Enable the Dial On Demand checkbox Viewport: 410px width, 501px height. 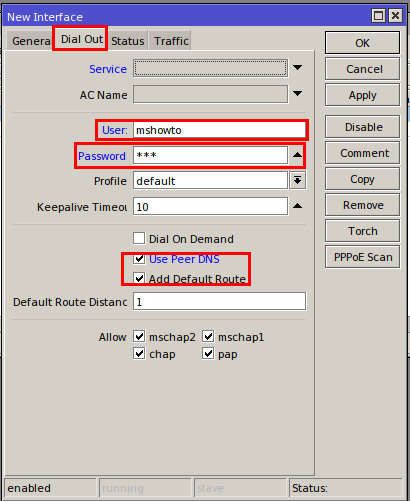click(x=139, y=239)
